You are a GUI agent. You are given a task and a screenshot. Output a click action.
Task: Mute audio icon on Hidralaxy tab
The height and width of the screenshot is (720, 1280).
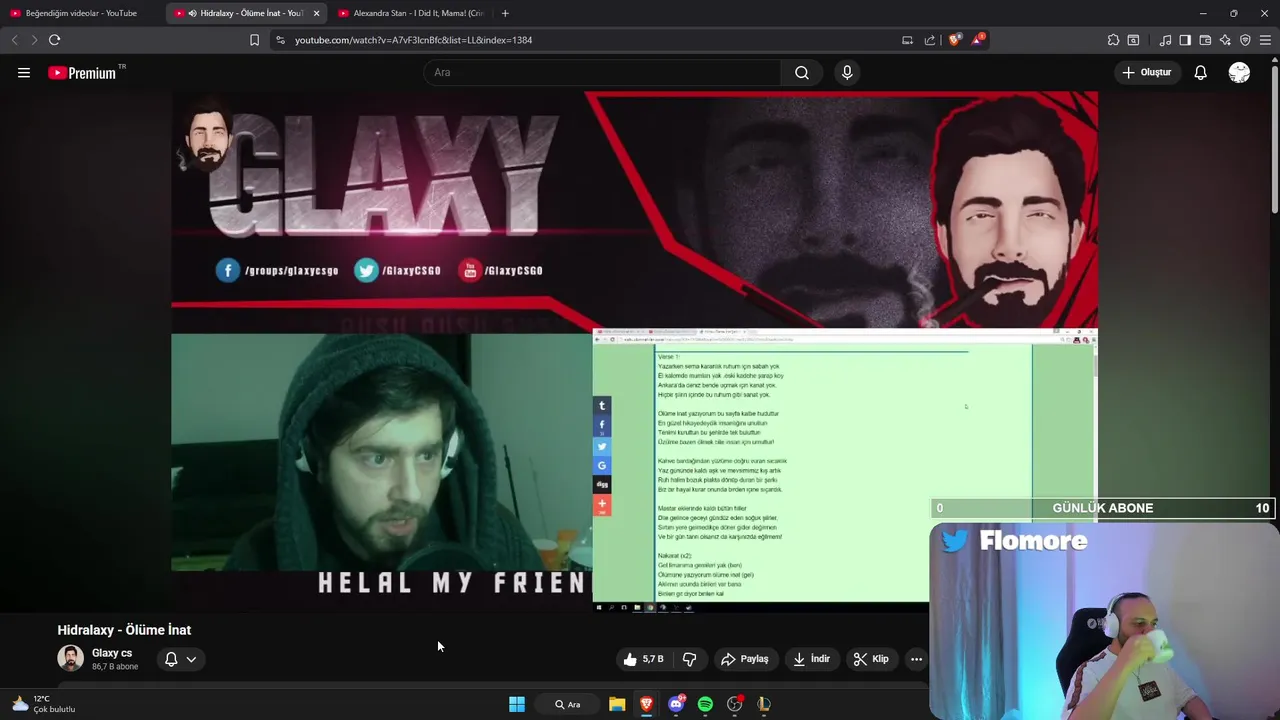click(x=192, y=13)
